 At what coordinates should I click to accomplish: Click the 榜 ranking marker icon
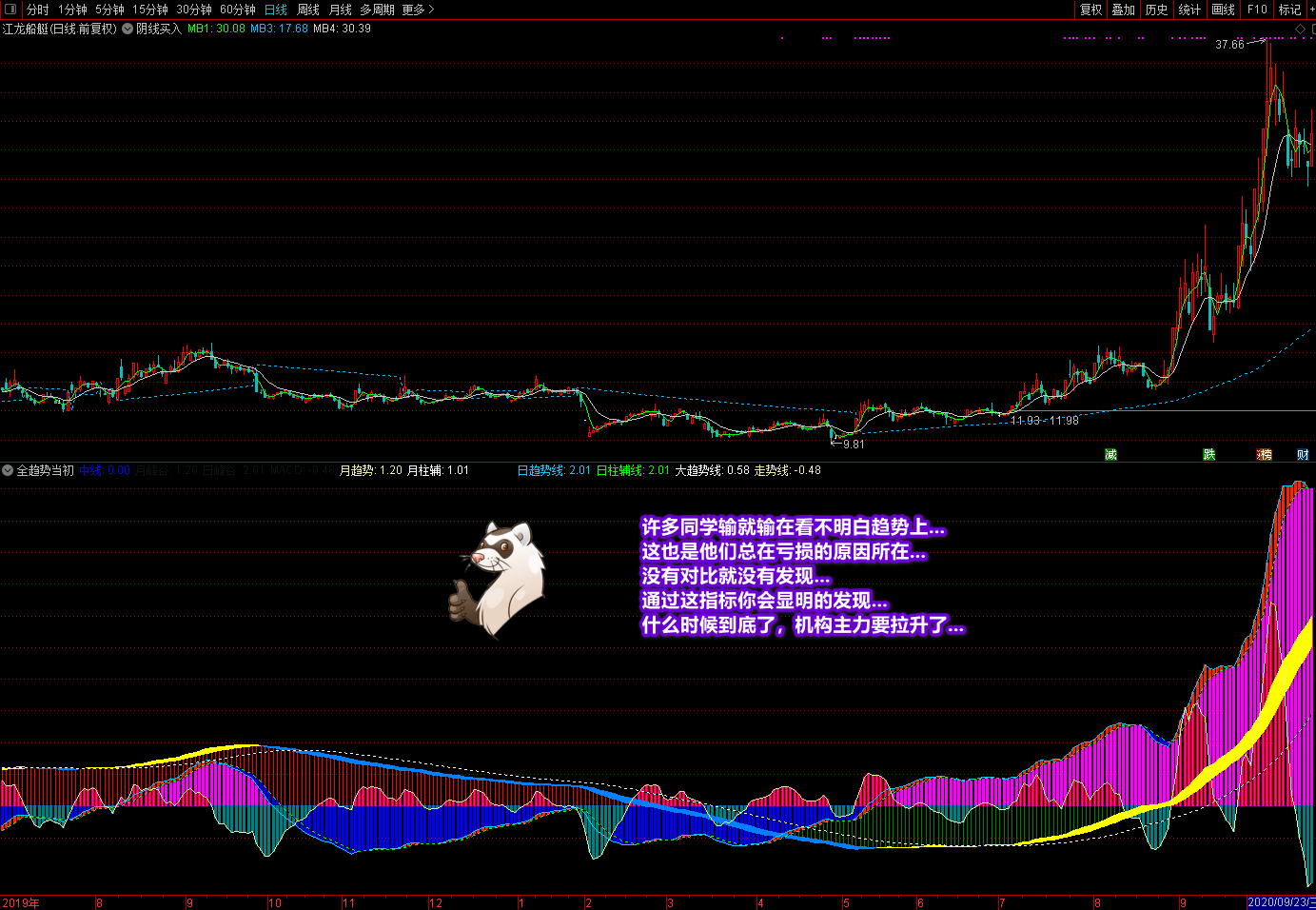(1264, 455)
